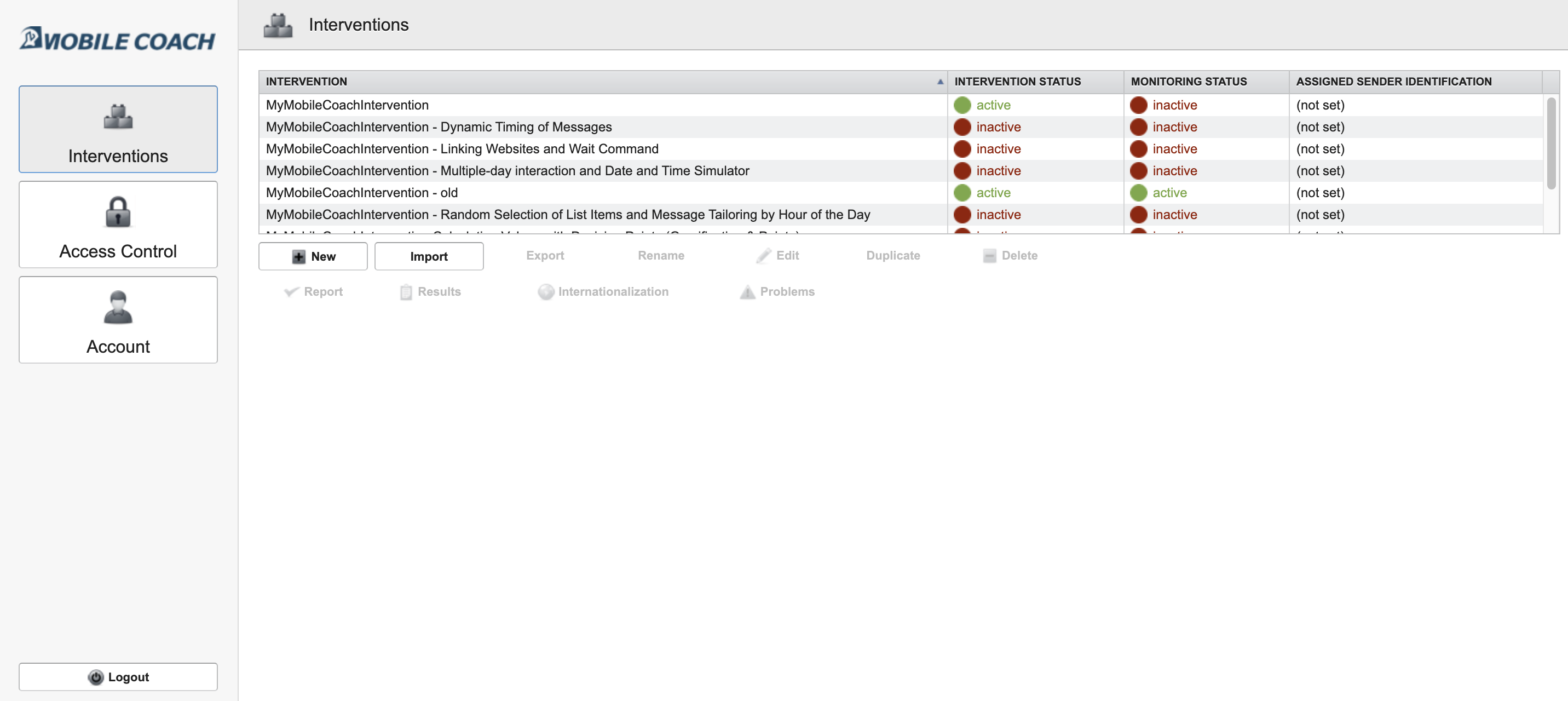
Task: Click the power icon on Logout button
Action: click(x=96, y=677)
